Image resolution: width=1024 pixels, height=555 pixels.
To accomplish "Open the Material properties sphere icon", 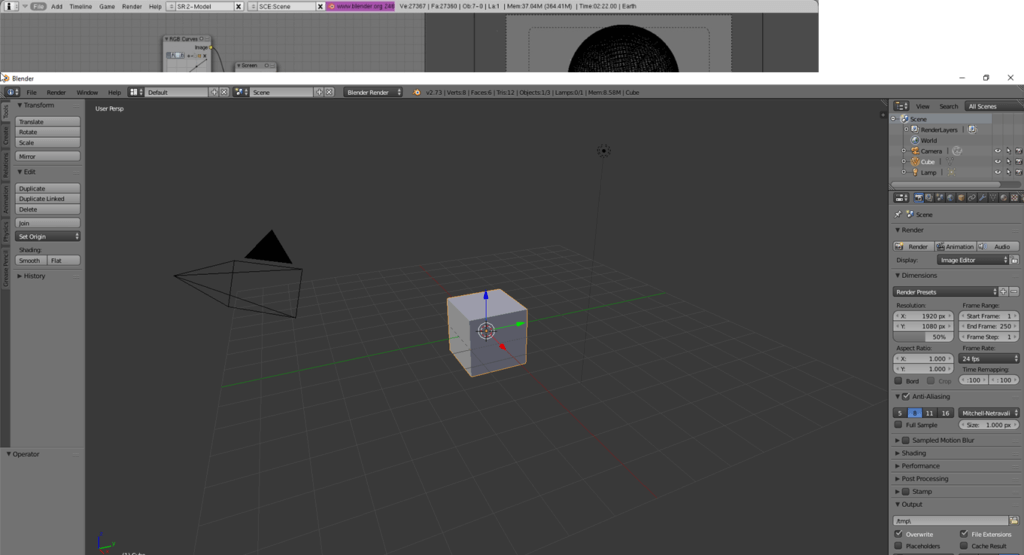I will pyautogui.click(x=1004, y=198).
